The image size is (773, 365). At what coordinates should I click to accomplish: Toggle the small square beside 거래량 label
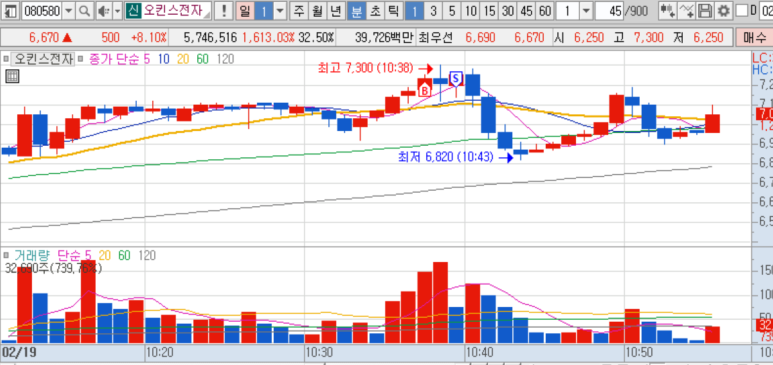pyautogui.click(x=5, y=255)
